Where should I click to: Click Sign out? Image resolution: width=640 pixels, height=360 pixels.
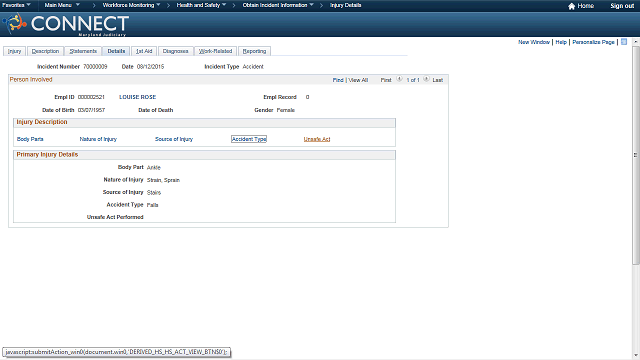pyautogui.click(x=622, y=6)
